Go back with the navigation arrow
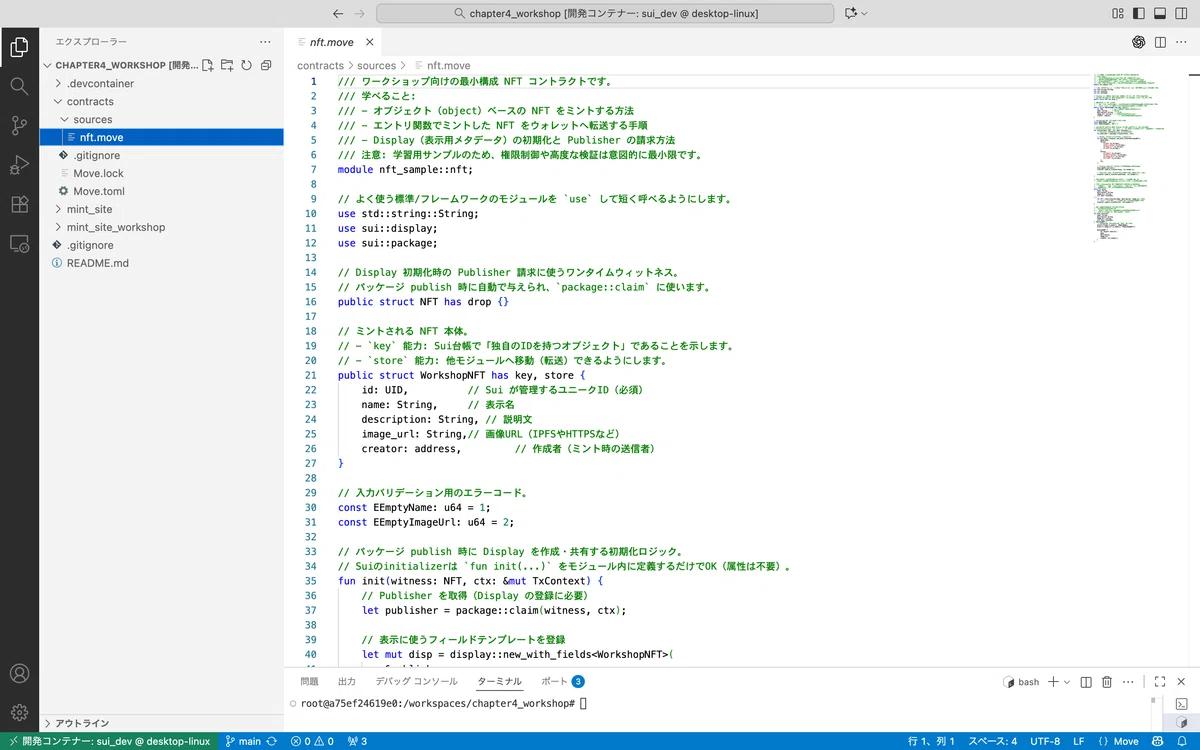Image resolution: width=1200 pixels, height=750 pixels. click(337, 13)
